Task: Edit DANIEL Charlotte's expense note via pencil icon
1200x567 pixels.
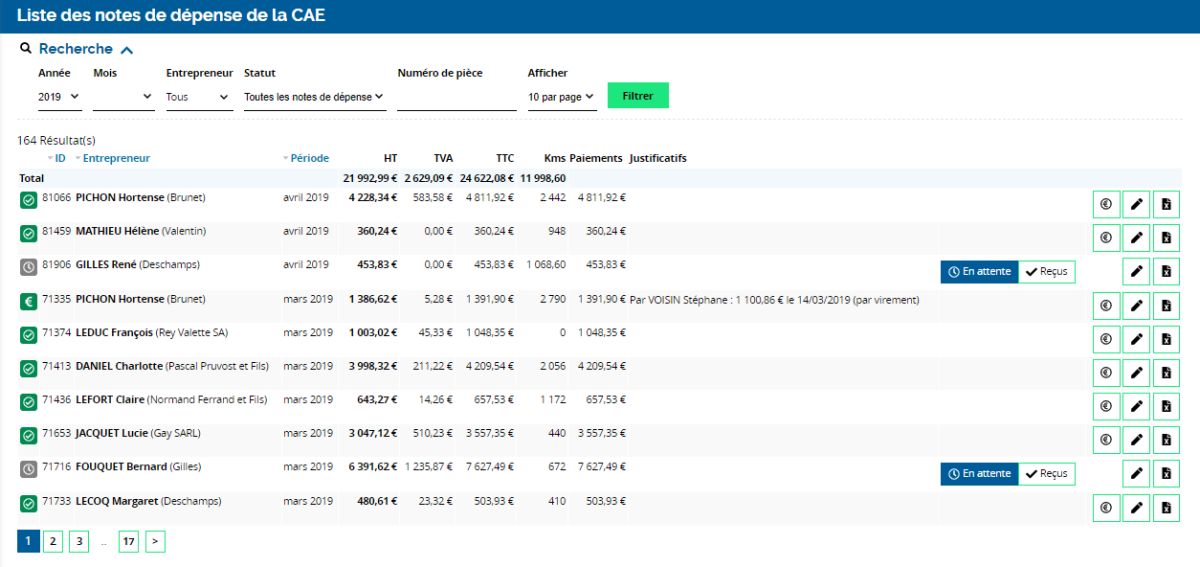Action: [1136, 373]
